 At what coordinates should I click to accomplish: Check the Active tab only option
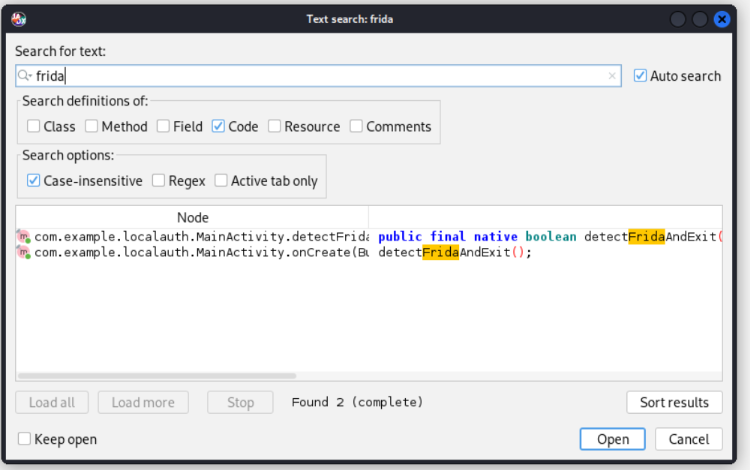[x=221, y=181]
